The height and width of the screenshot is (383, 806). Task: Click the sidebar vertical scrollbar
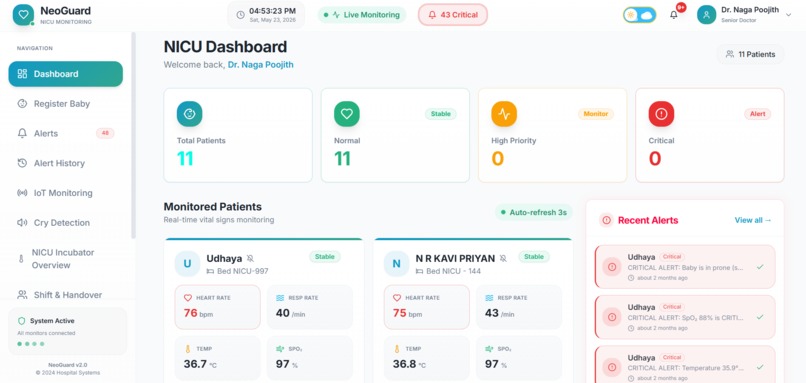coord(134,135)
